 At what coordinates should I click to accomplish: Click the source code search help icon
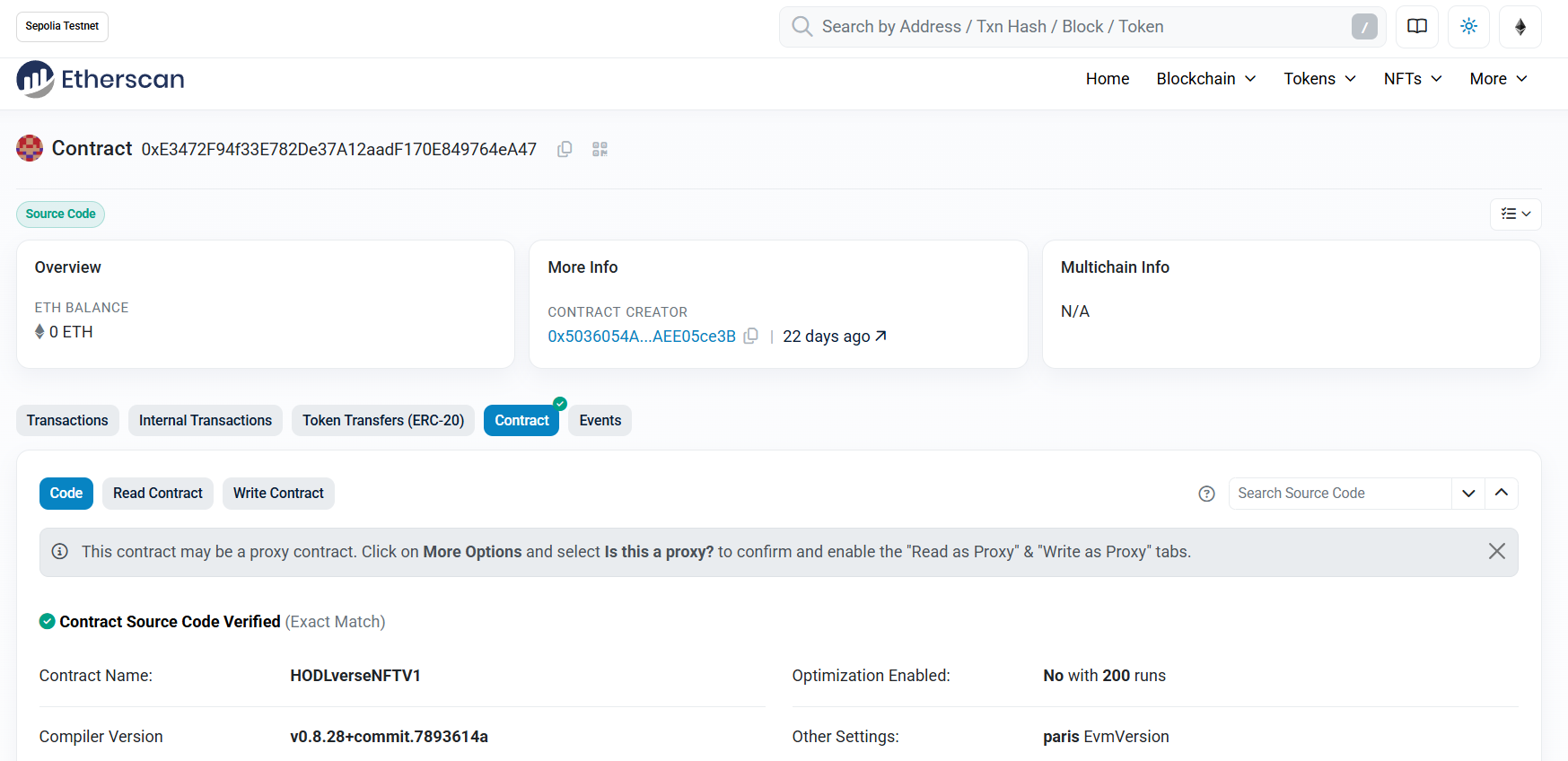1206,494
